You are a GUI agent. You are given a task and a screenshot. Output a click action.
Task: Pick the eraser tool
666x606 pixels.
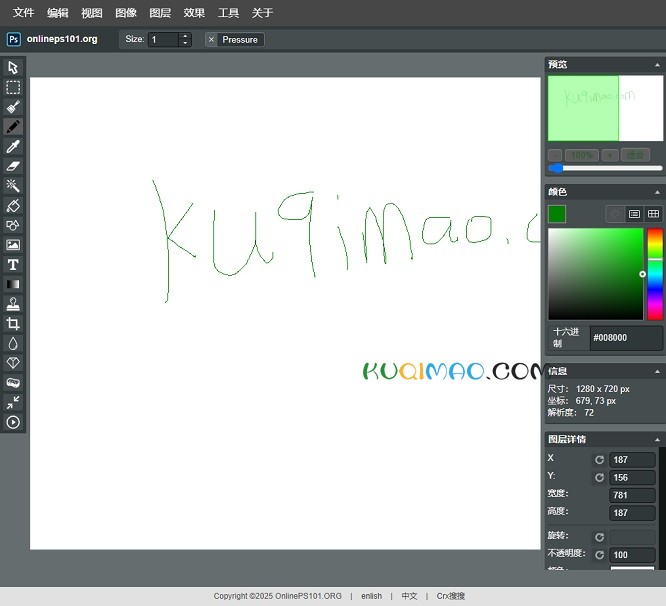13,166
